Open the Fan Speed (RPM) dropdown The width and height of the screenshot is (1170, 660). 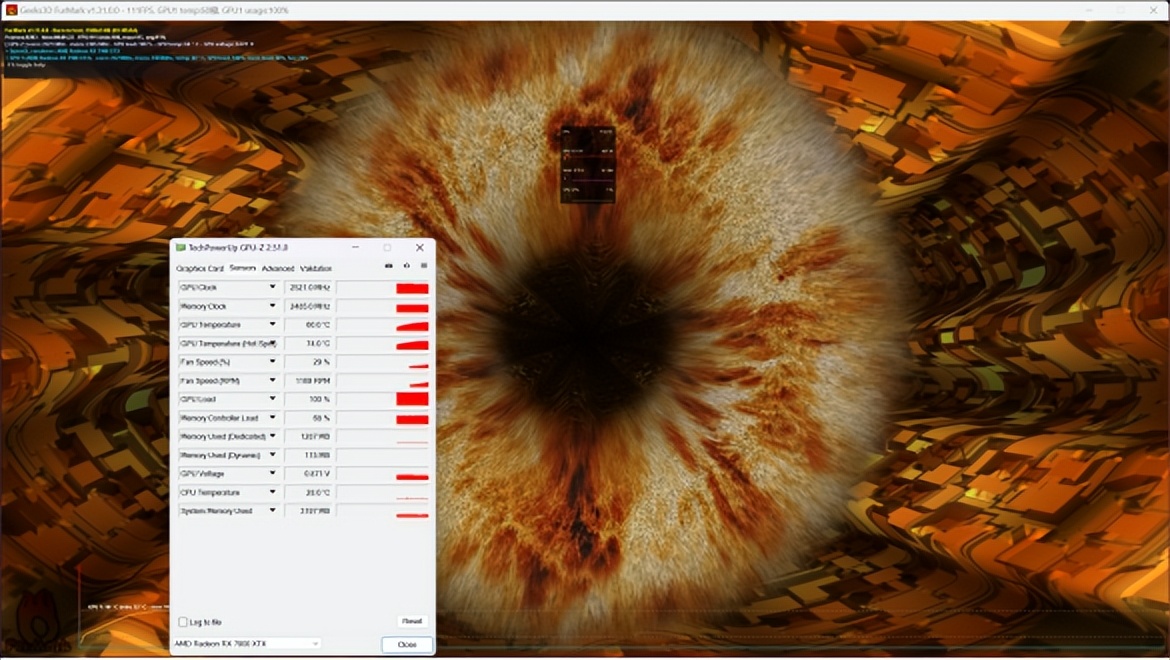pos(272,380)
